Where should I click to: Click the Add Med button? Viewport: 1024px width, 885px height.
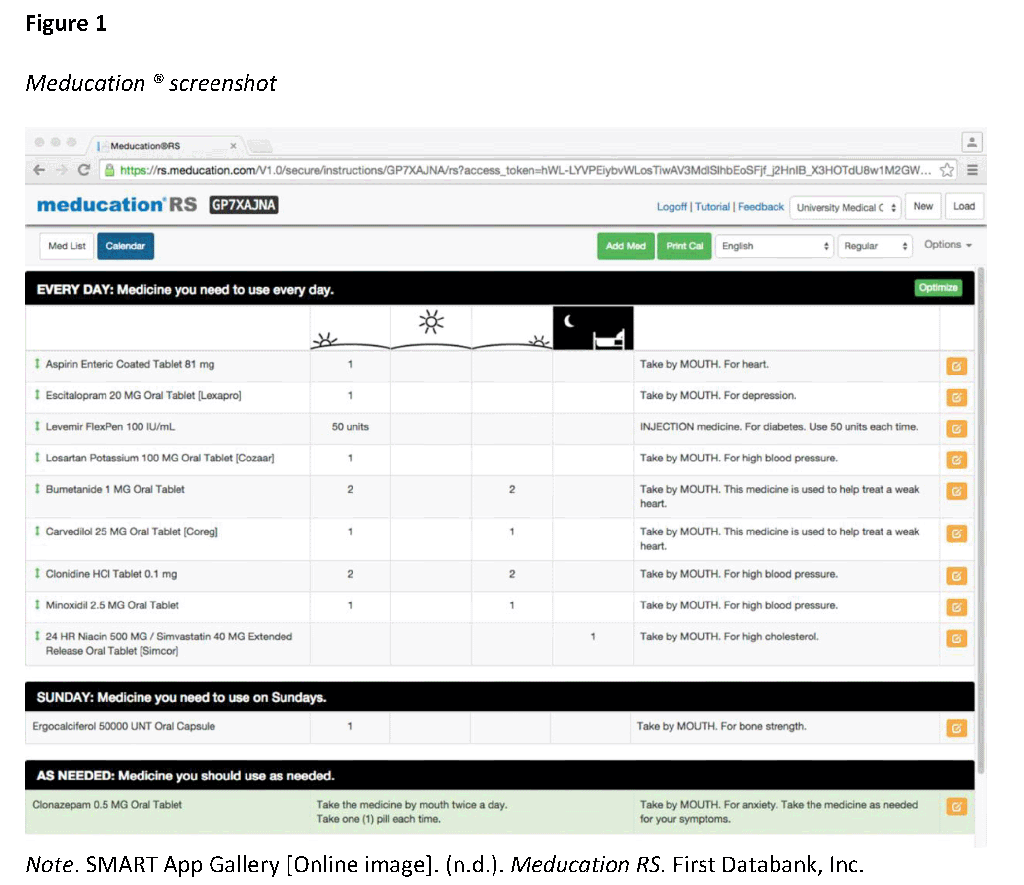click(626, 246)
